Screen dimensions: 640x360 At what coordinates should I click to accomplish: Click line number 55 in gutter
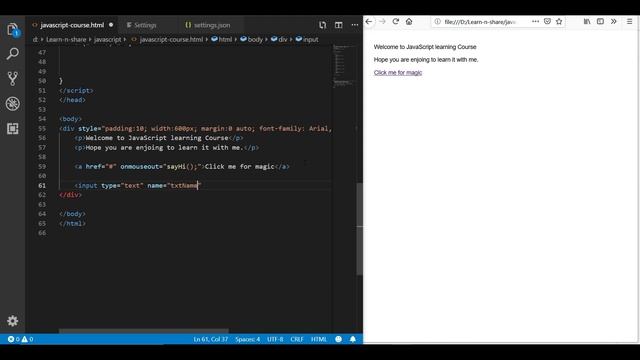(42, 129)
